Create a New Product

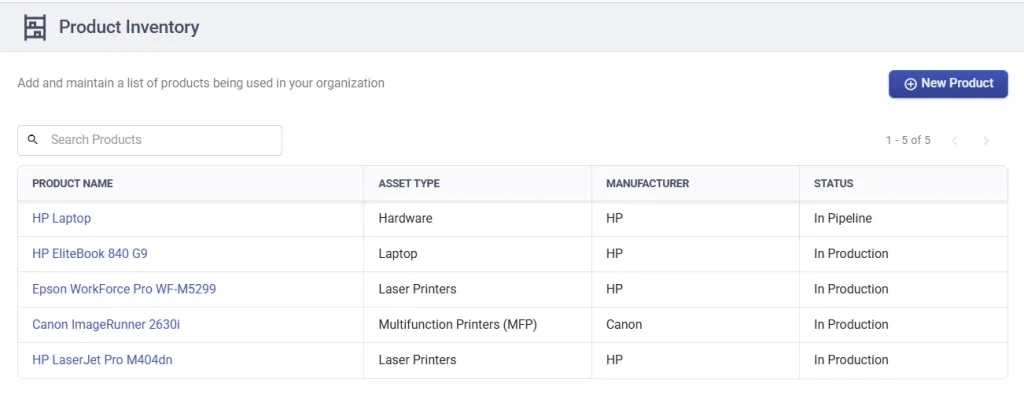[948, 84]
